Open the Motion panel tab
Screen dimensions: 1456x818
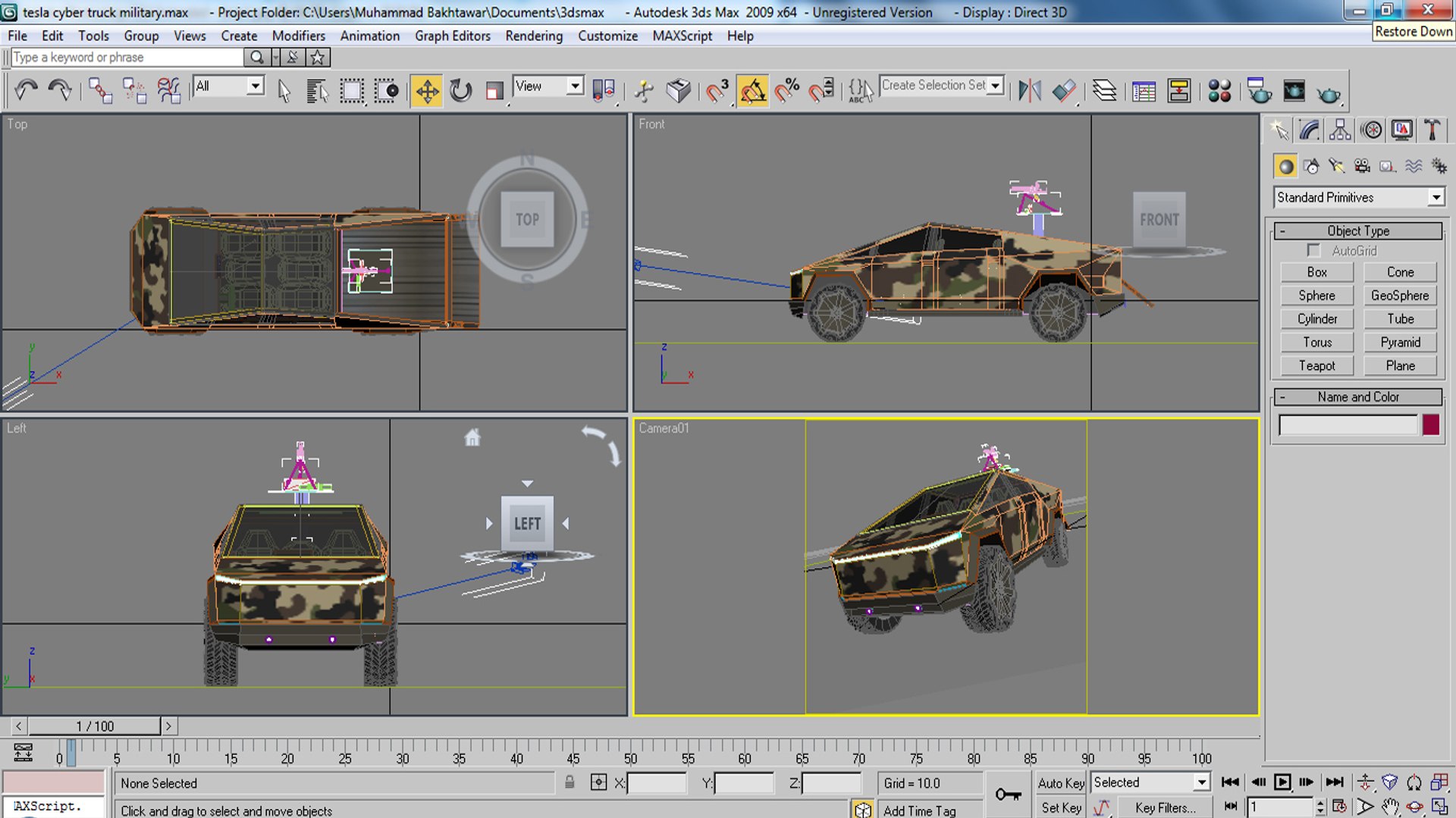tap(1371, 130)
